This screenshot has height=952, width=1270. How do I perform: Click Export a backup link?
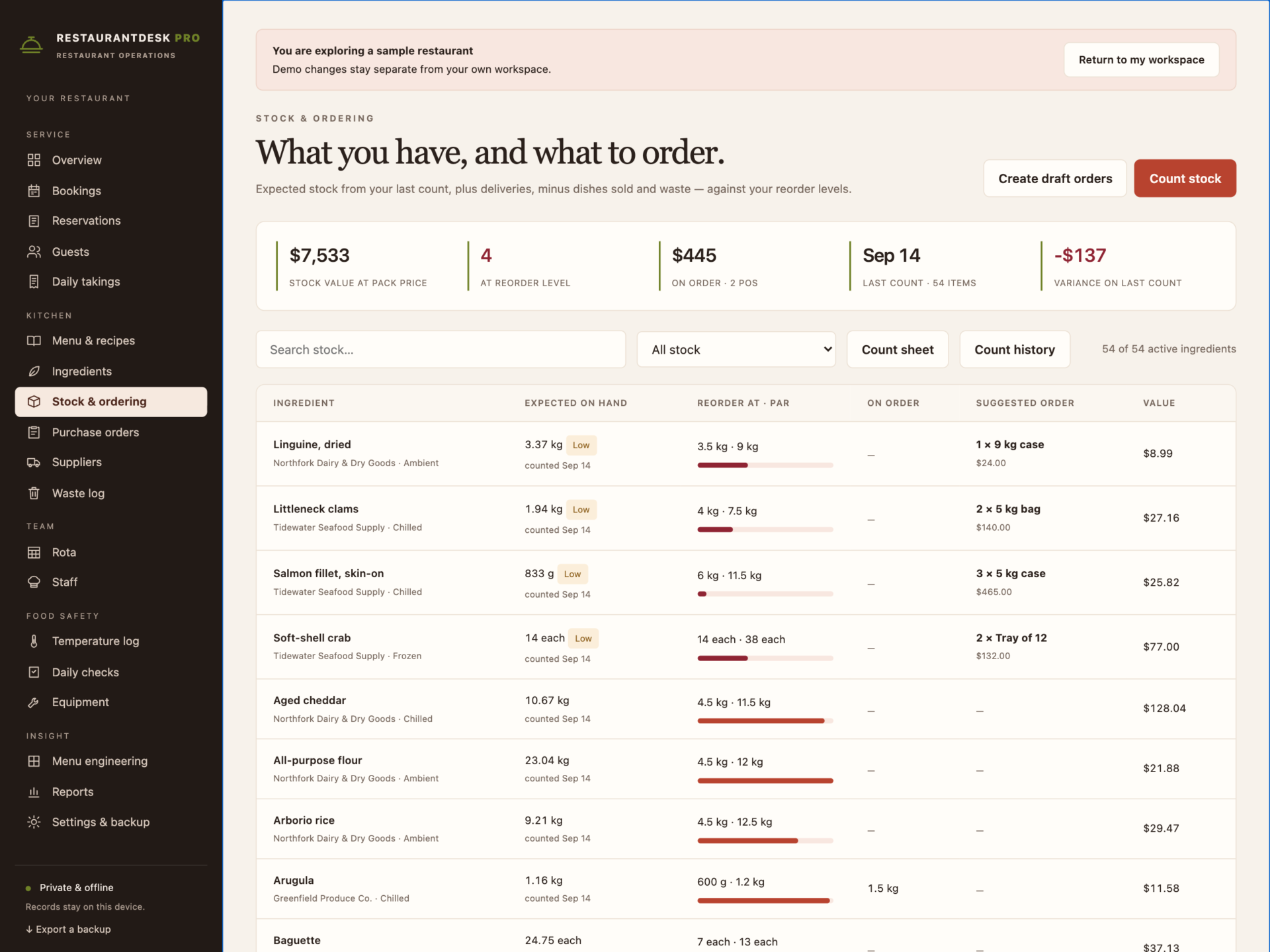[68, 929]
